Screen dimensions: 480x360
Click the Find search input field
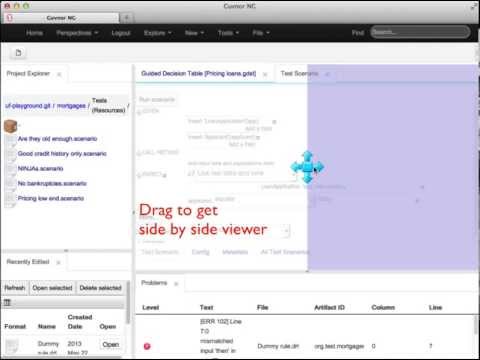(421, 32)
